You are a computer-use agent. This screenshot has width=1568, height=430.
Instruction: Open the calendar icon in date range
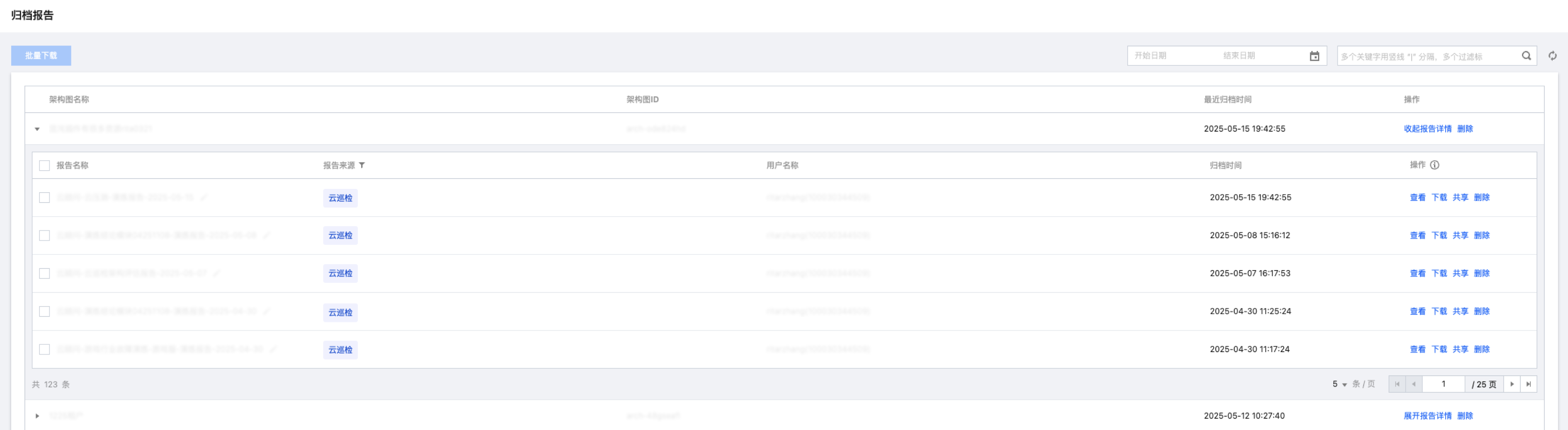tap(1315, 56)
